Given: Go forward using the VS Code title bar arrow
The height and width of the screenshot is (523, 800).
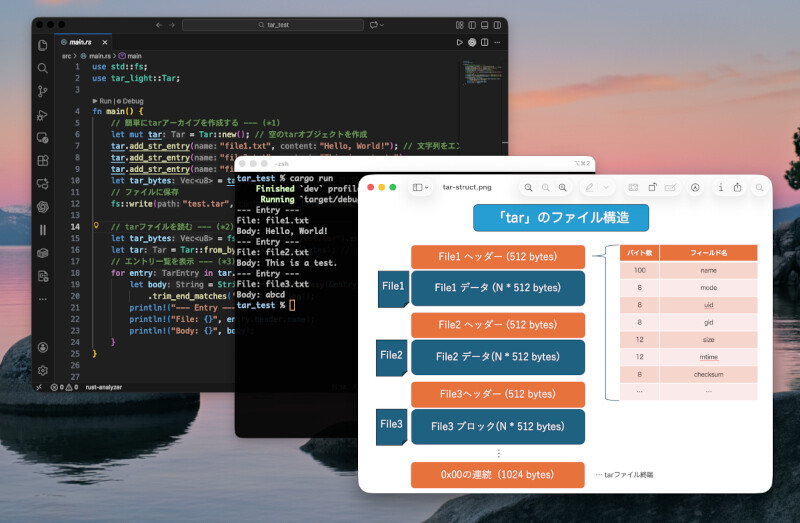Looking at the screenshot, I should 172,24.
